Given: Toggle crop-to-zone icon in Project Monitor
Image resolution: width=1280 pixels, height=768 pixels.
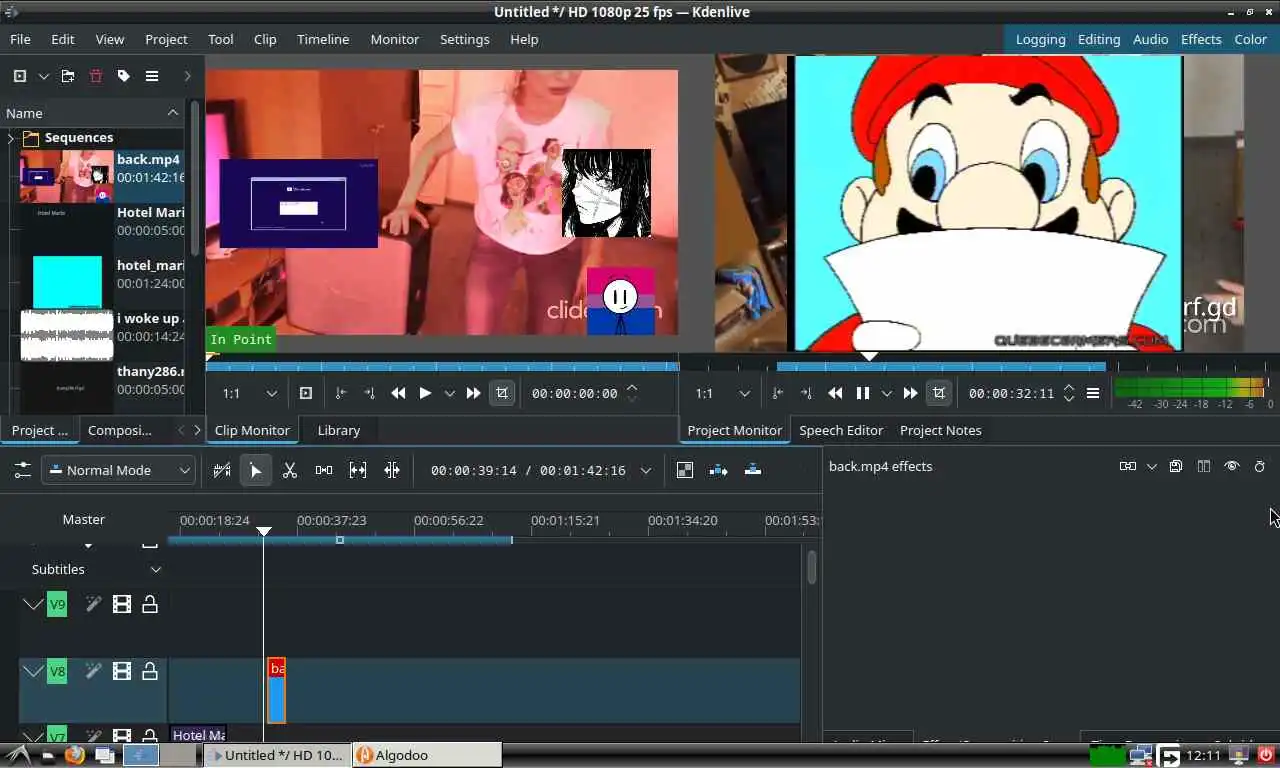Looking at the screenshot, I should [938, 393].
